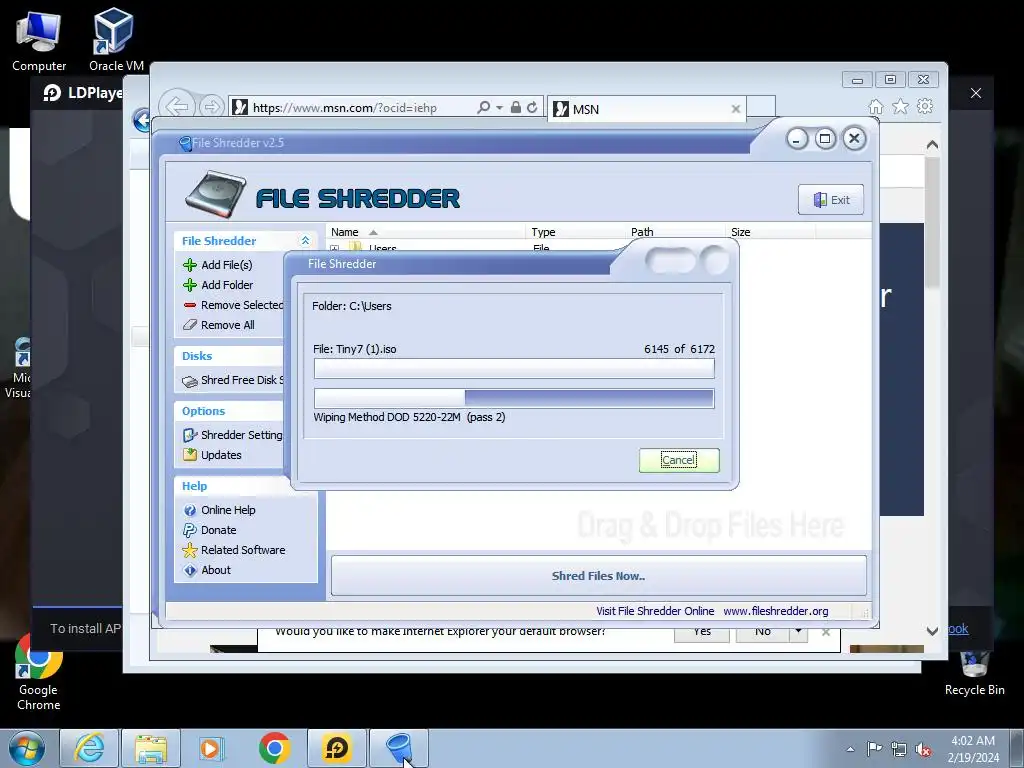The image size is (1024, 768).
Task: Click the taskbar clock showing 4:02 AM
Action: point(973,749)
